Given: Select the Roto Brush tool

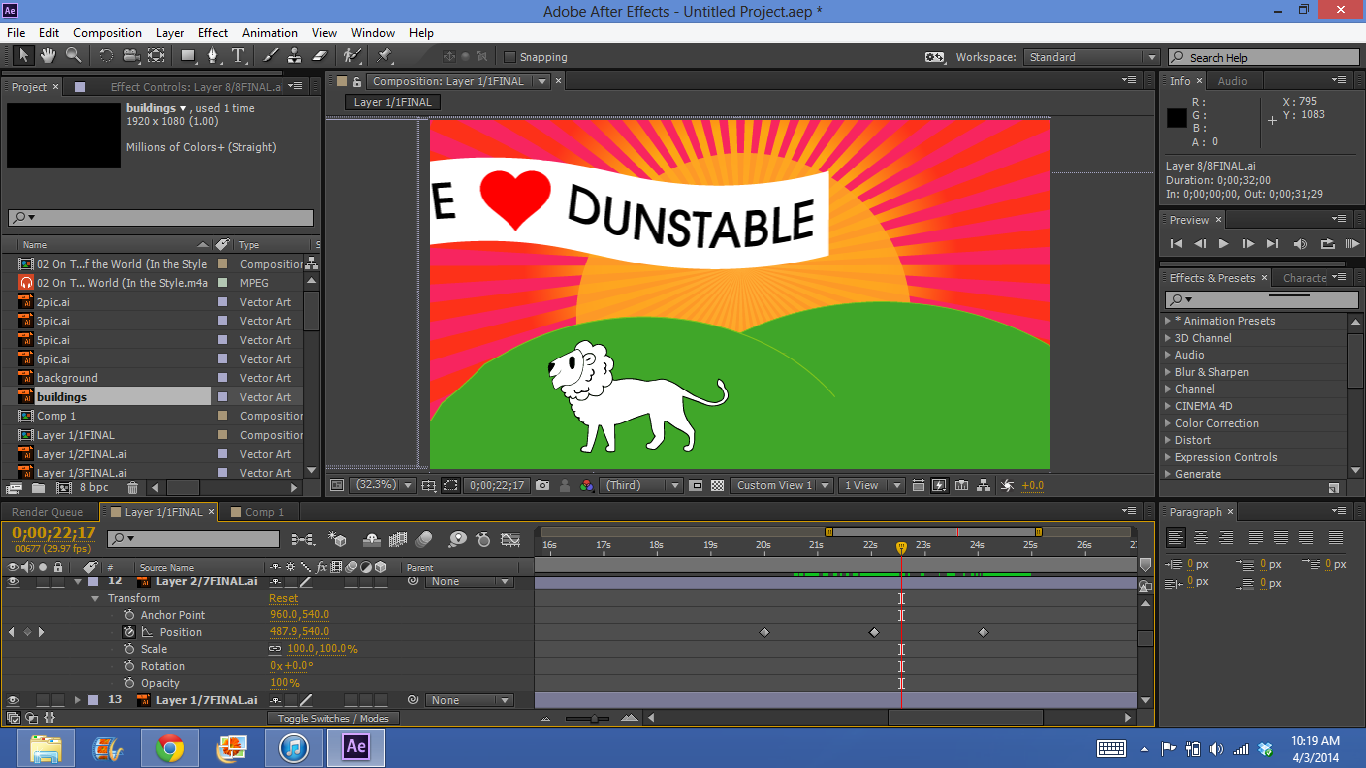Looking at the screenshot, I should (352, 56).
